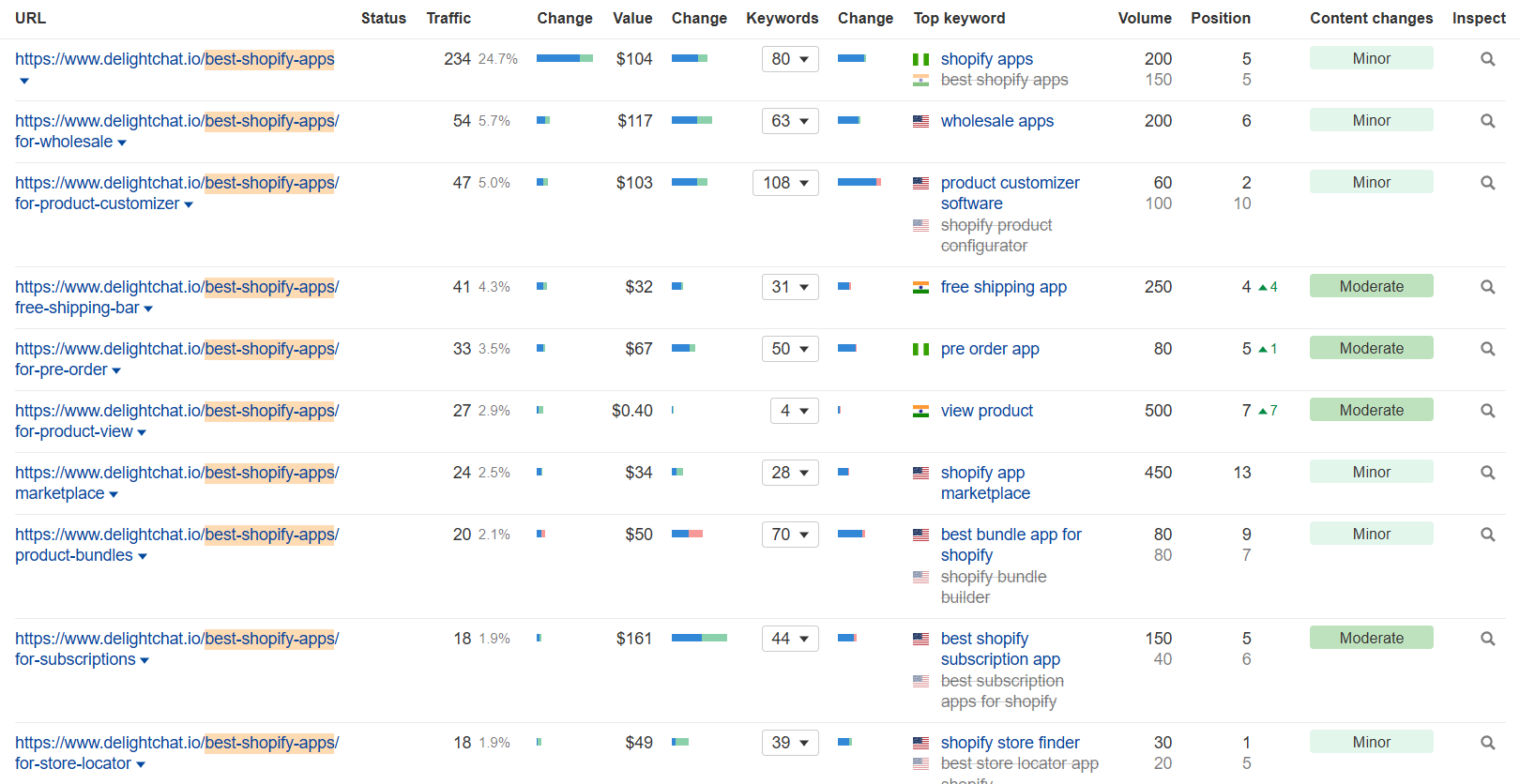Screen dimensions: 1520x784
Task: Open the "product customizer software" keyword
Action: tap(1011, 193)
